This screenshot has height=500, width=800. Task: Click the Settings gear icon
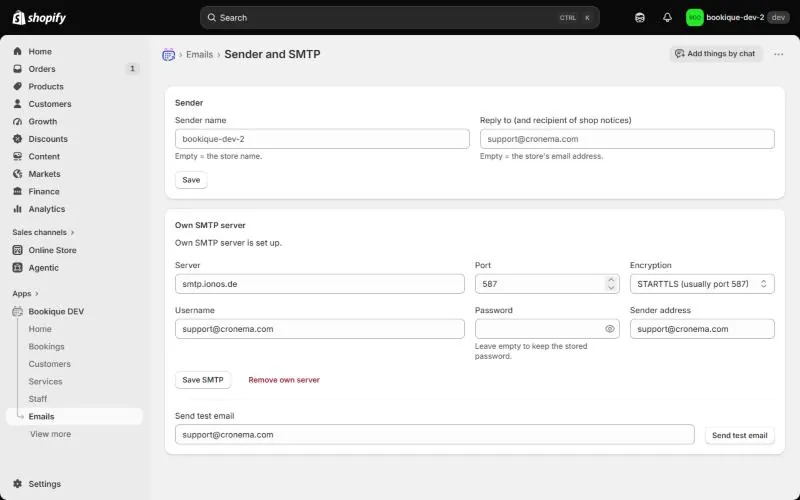click(x=17, y=484)
